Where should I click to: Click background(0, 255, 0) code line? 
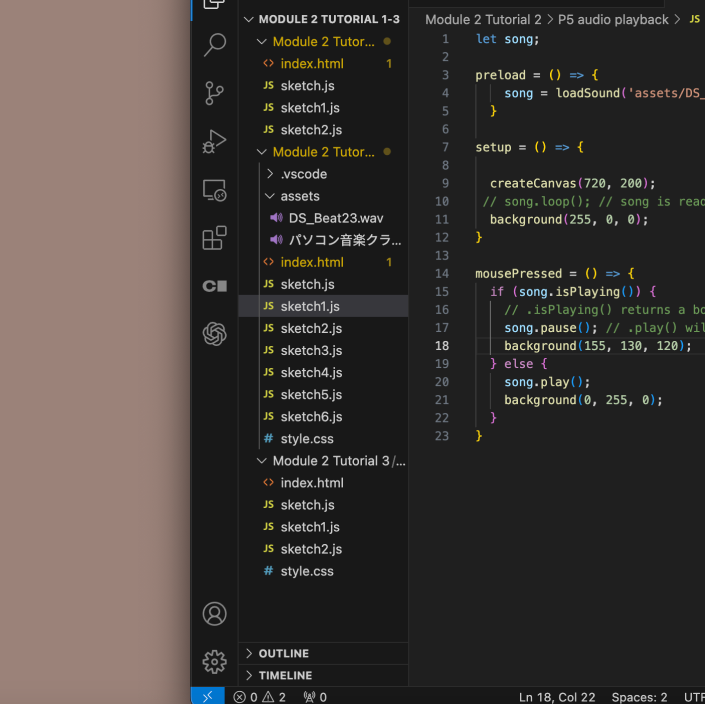[x=583, y=400]
